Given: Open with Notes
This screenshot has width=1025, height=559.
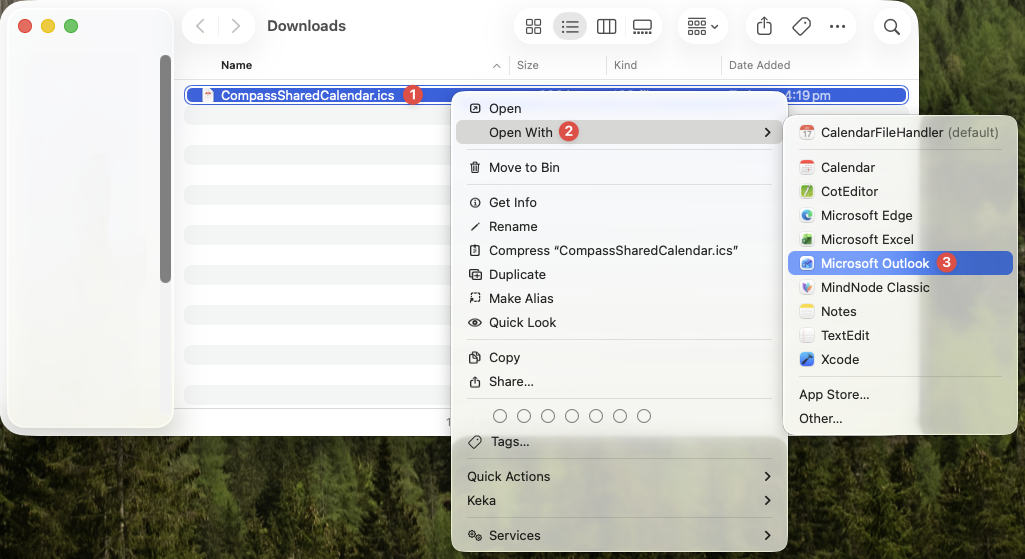Looking at the screenshot, I should (x=900, y=312).
